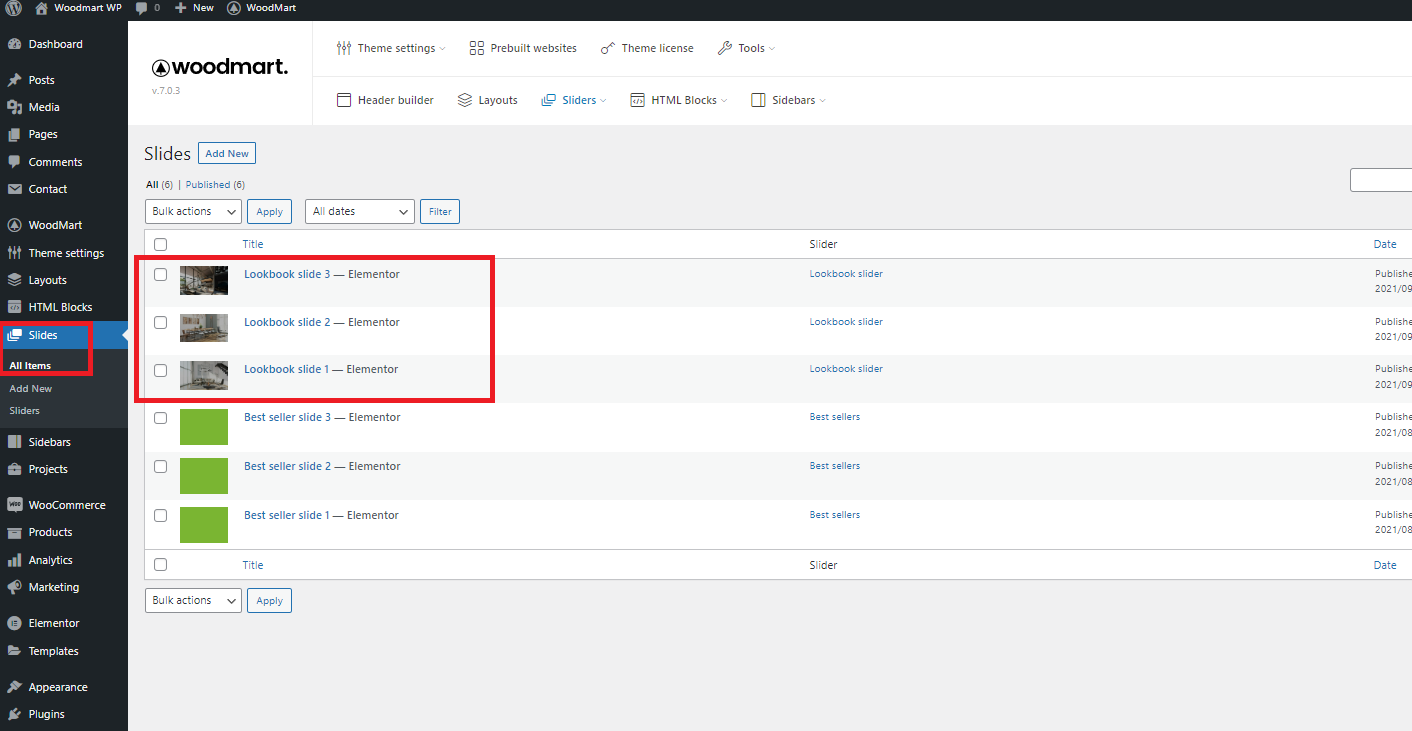Viewport: 1412px width, 731px height.
Task: Click the Add New button beside Slides heading
Action: click(x=227, y=153)
